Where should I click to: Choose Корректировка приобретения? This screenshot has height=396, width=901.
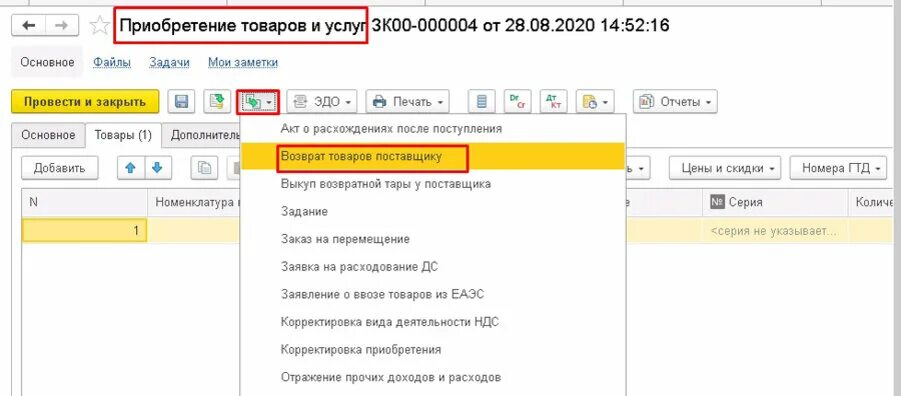pos(433,349)
